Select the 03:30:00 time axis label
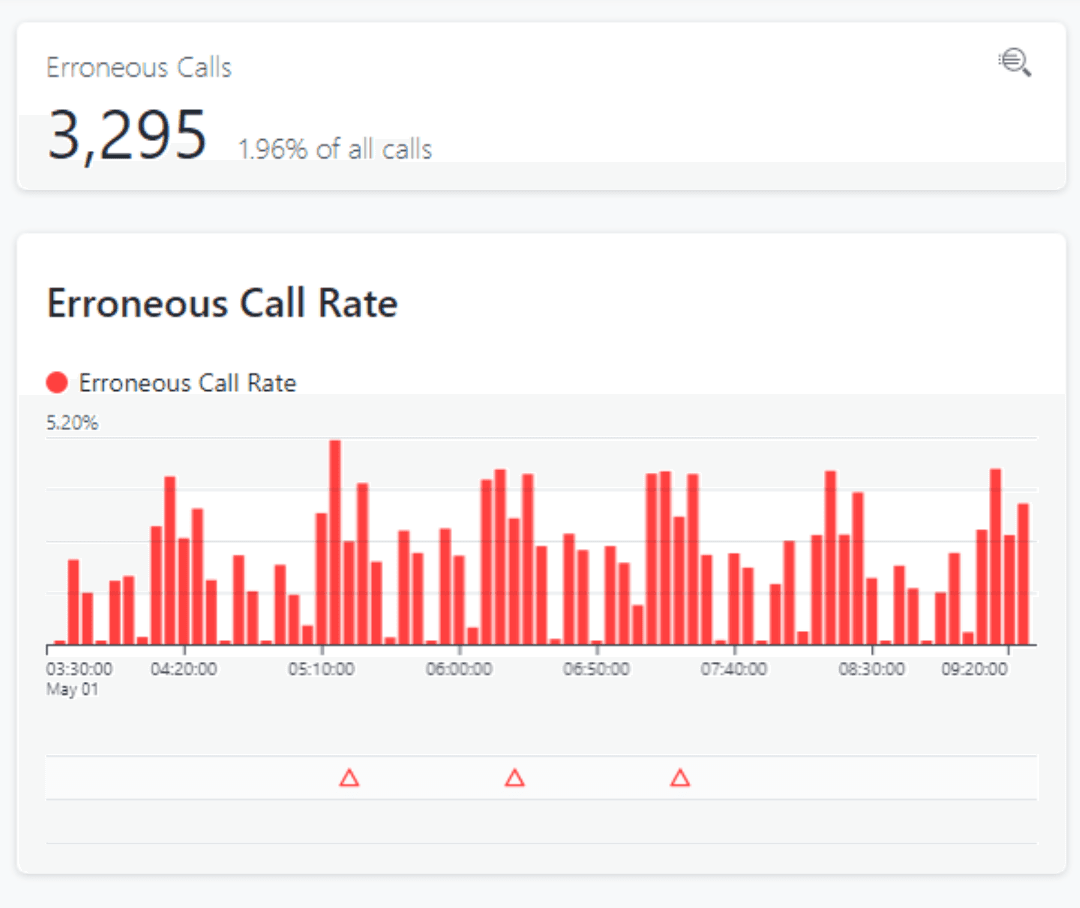The width and height of the screenshot is (1080, 908). pos(80,669)
